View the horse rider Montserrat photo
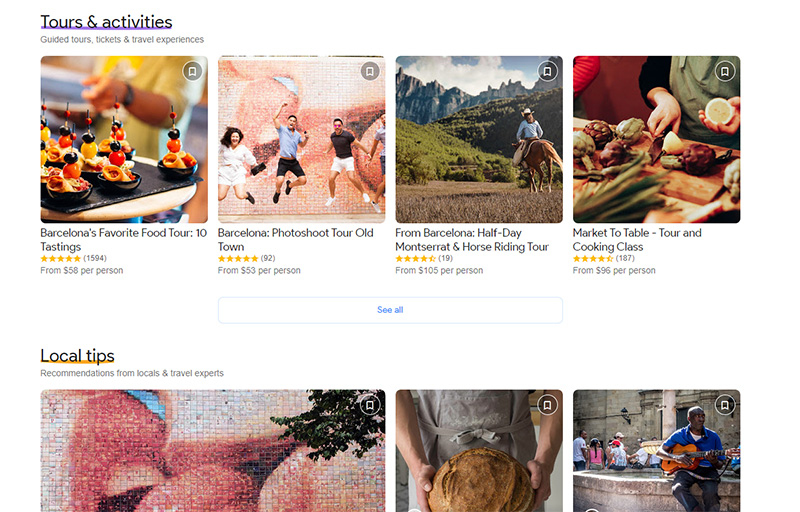Image resolution: width=800 pixels, height=512 pixels. point(479,139)
